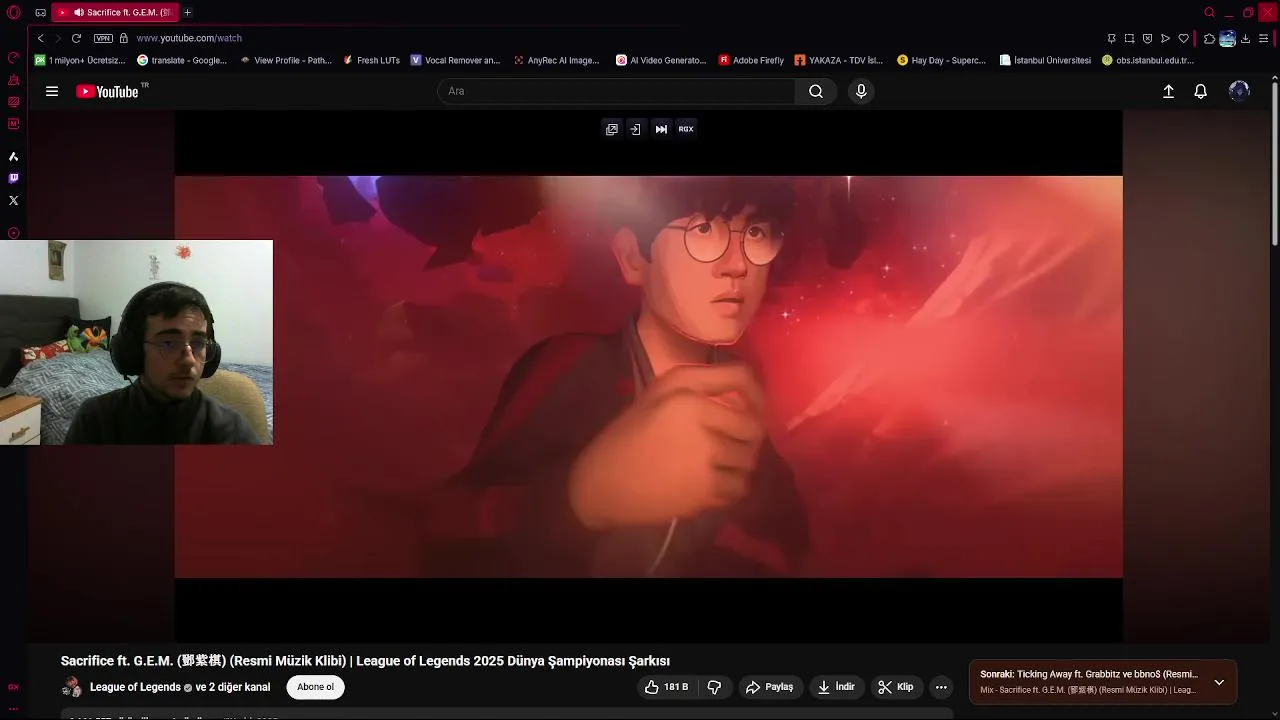Start voice search with microphone

pos(861,91)
